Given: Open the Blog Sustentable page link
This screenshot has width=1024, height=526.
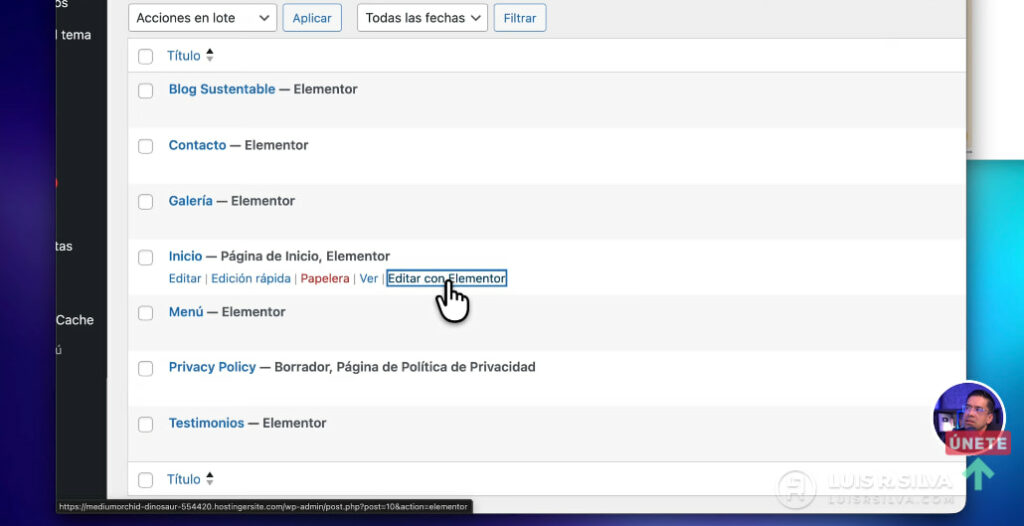Looking at the screenshot, I should [222, 89].
